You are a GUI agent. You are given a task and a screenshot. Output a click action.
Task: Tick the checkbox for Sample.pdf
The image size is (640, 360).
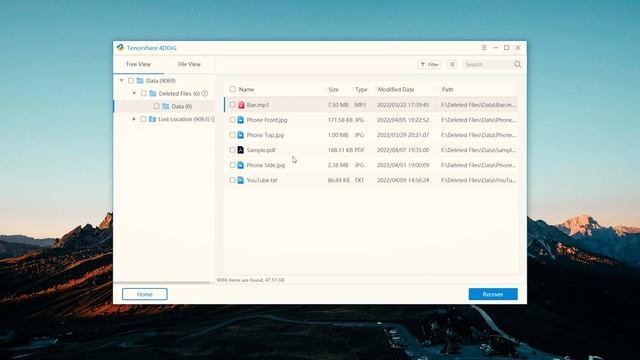click(233, 150)
